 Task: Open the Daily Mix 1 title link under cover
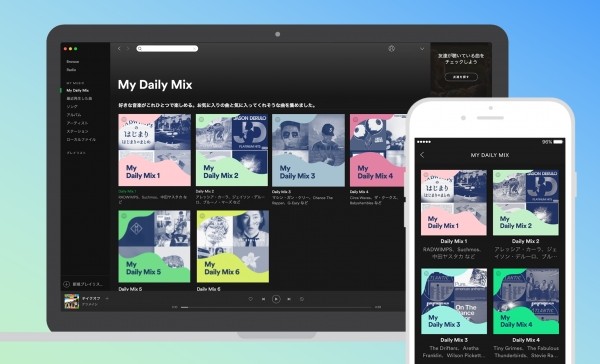[127, 191]
